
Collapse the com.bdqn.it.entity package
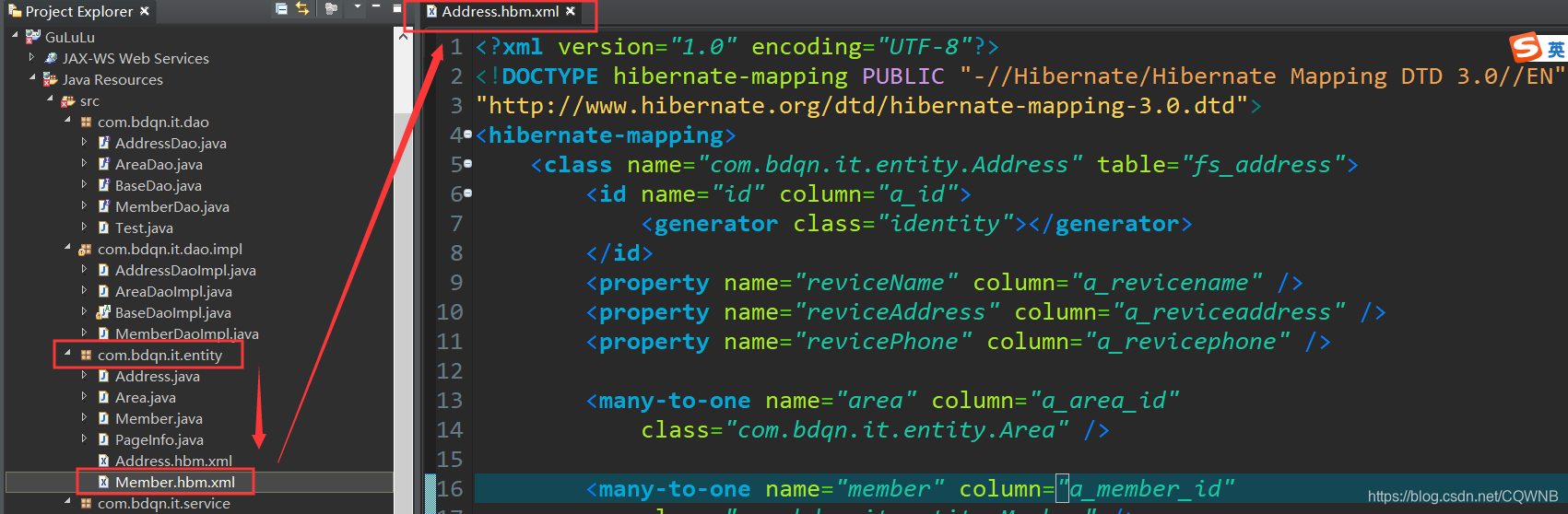click(67, 353)
